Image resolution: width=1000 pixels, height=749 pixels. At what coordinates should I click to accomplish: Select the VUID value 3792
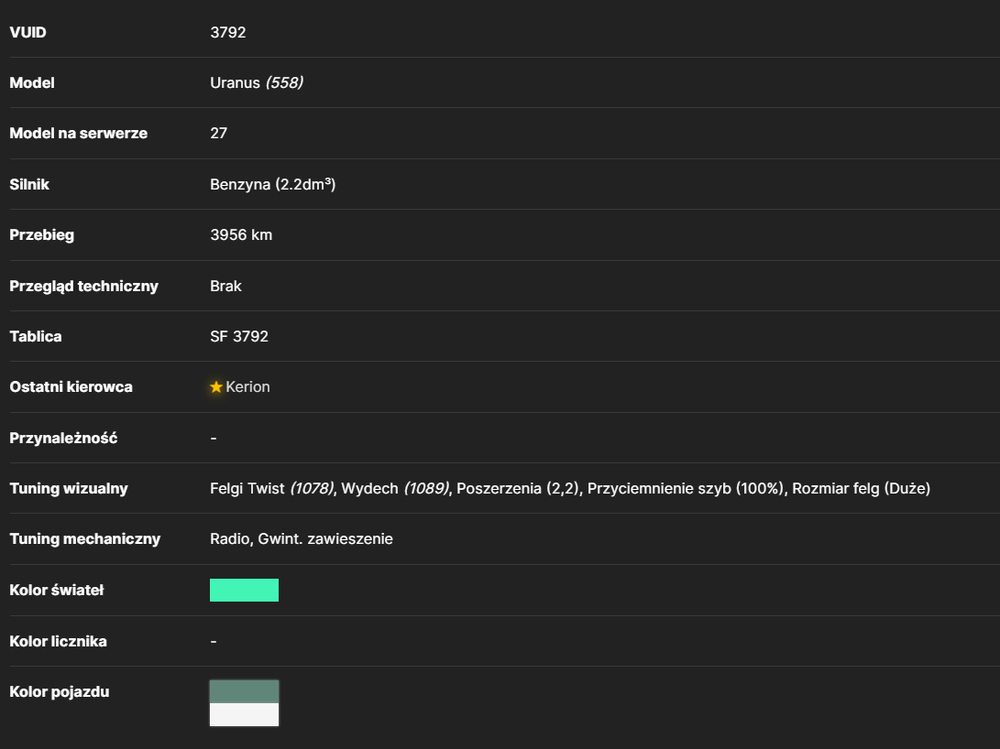point(228,33)
